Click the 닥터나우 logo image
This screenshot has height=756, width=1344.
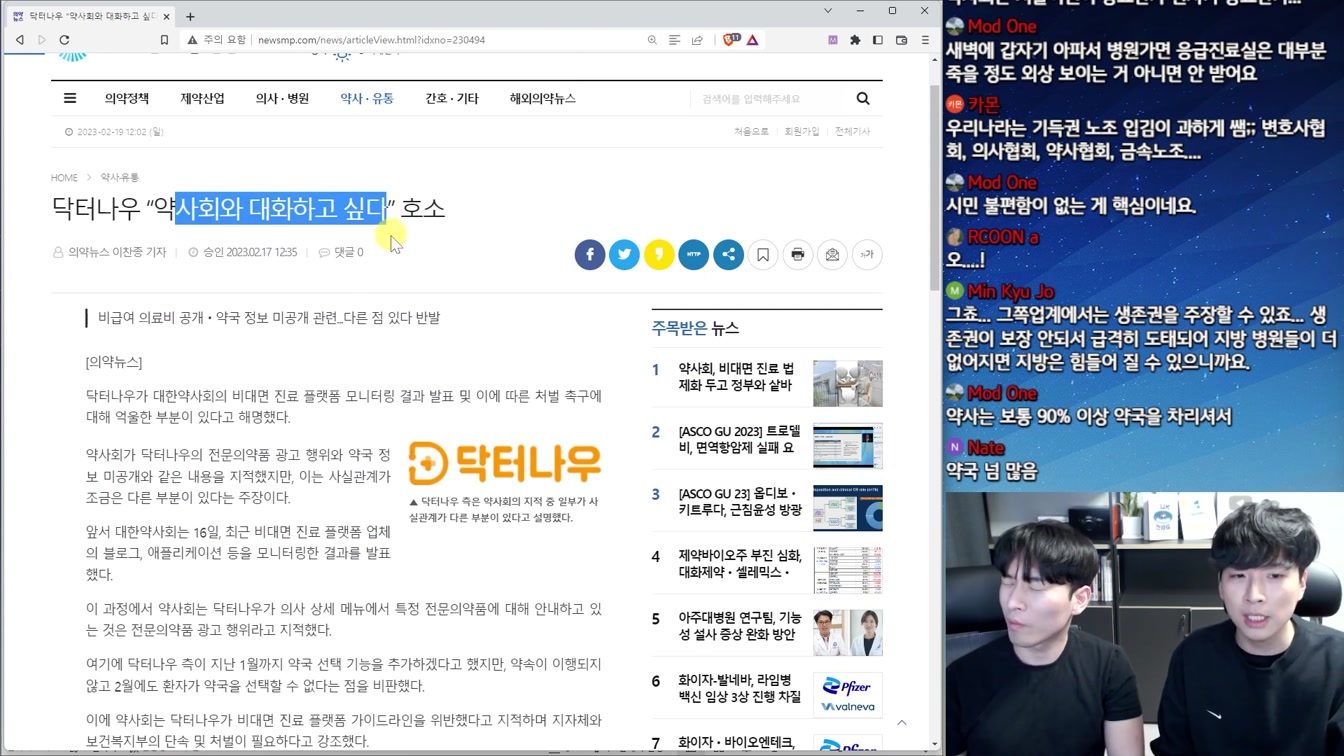505,464
